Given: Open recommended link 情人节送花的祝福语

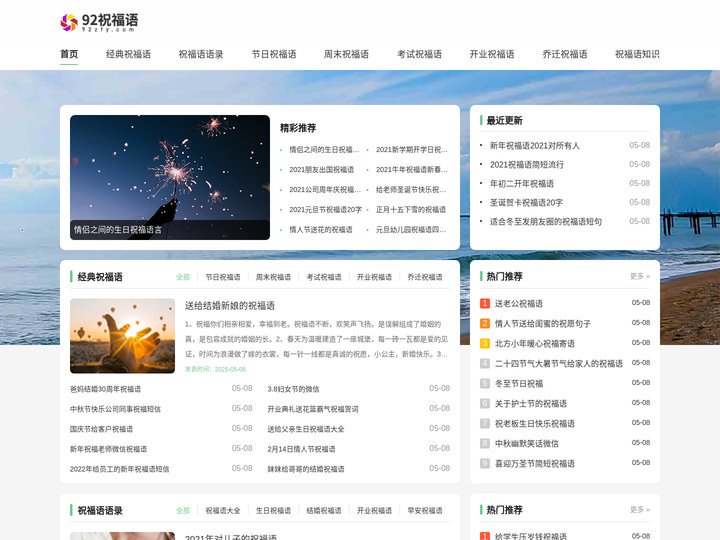Looking at the screenshot, I should [321, 230].
